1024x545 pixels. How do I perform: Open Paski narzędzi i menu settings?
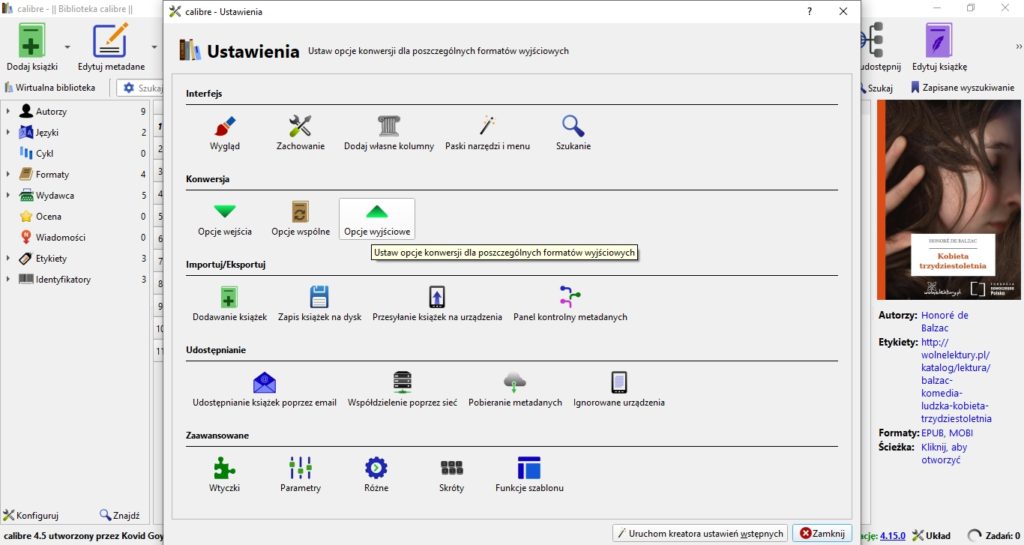pos(488,133)
